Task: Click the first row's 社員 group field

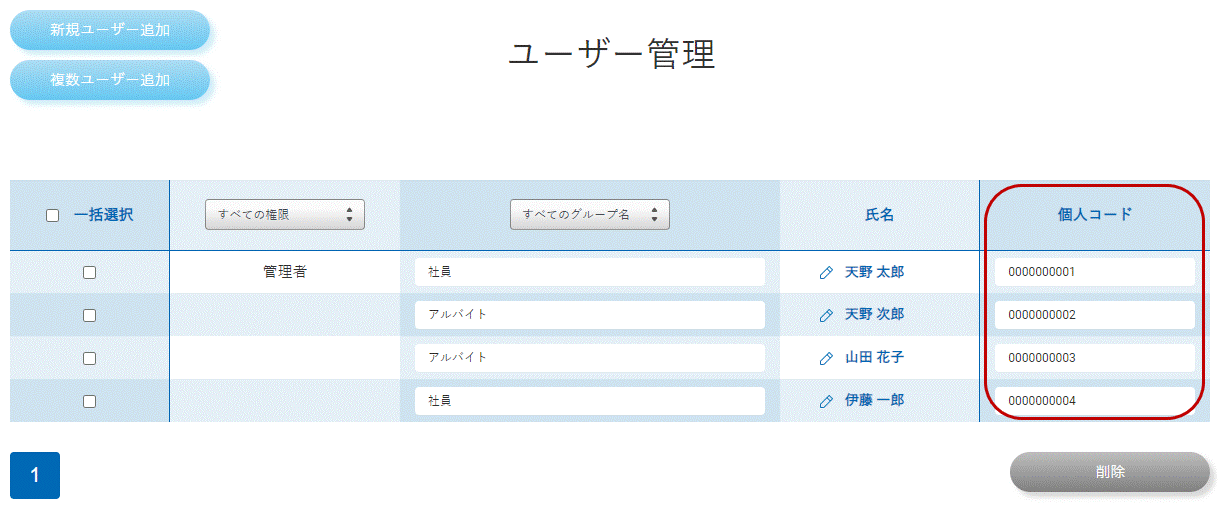Action: [x=590, y=272]
